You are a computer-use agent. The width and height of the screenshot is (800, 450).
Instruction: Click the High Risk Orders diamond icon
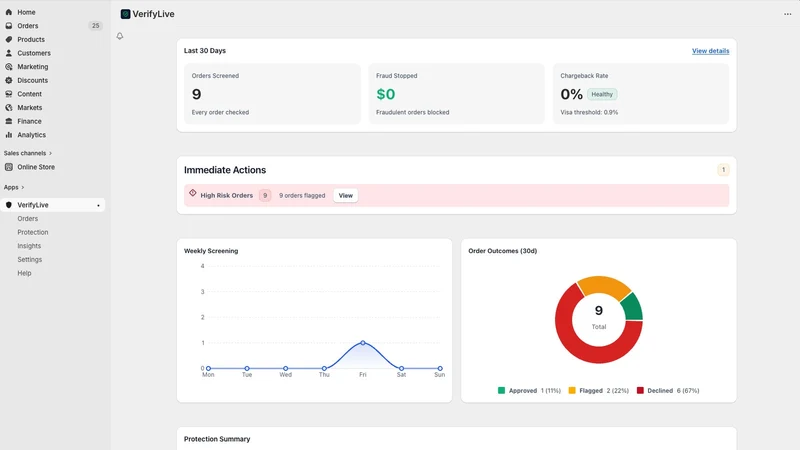point(193,193)
